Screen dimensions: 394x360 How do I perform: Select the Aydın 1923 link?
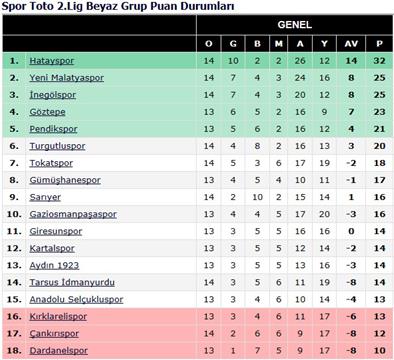click(54, 265)
